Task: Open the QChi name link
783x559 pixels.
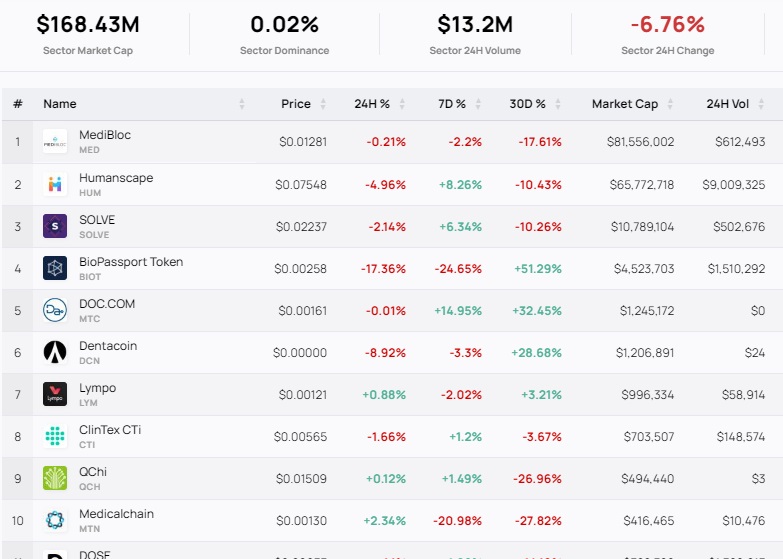Action: click(x=93, y=472)
